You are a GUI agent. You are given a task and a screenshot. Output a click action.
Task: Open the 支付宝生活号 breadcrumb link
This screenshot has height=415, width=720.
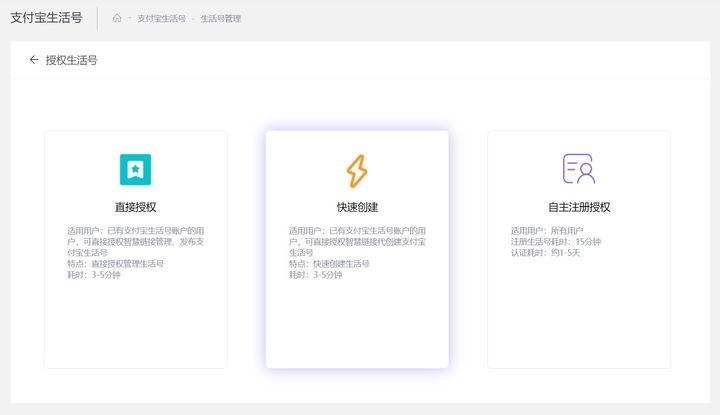pyautogui.click(x=162, y=18)
